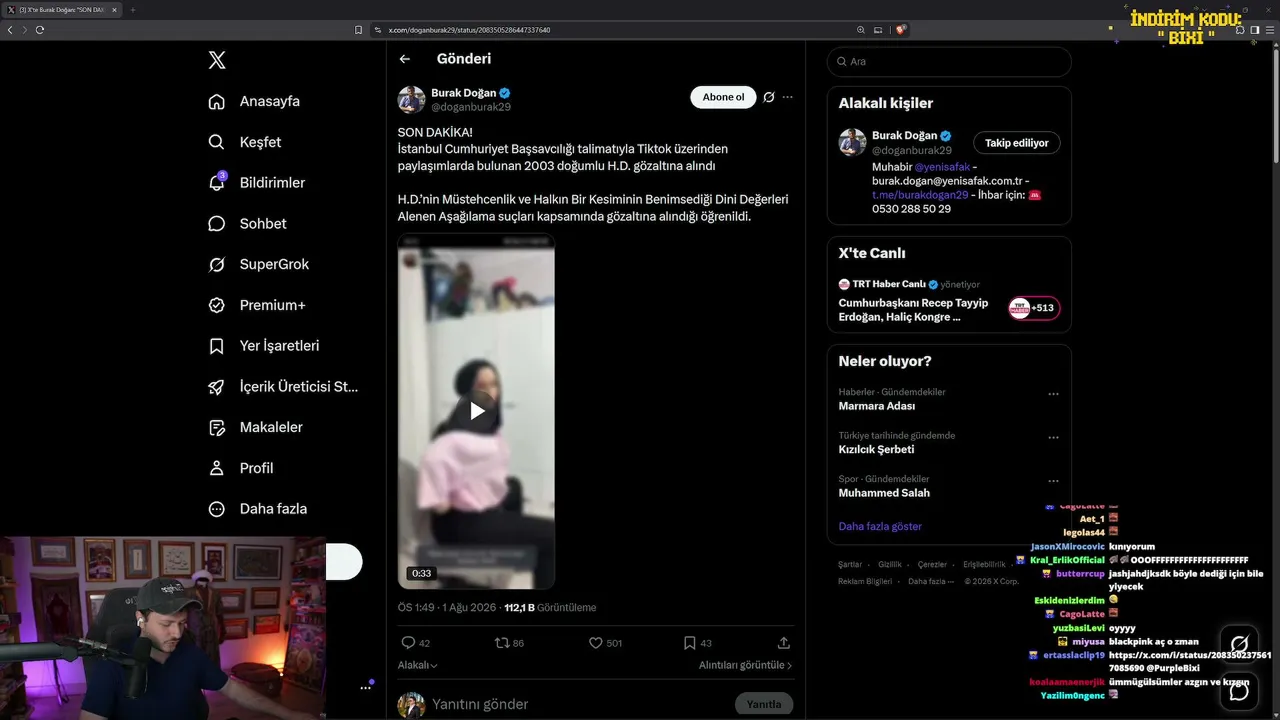Share the post via share icon
The height and width of the screenshot is (720, 1280).
pos(784,643)
